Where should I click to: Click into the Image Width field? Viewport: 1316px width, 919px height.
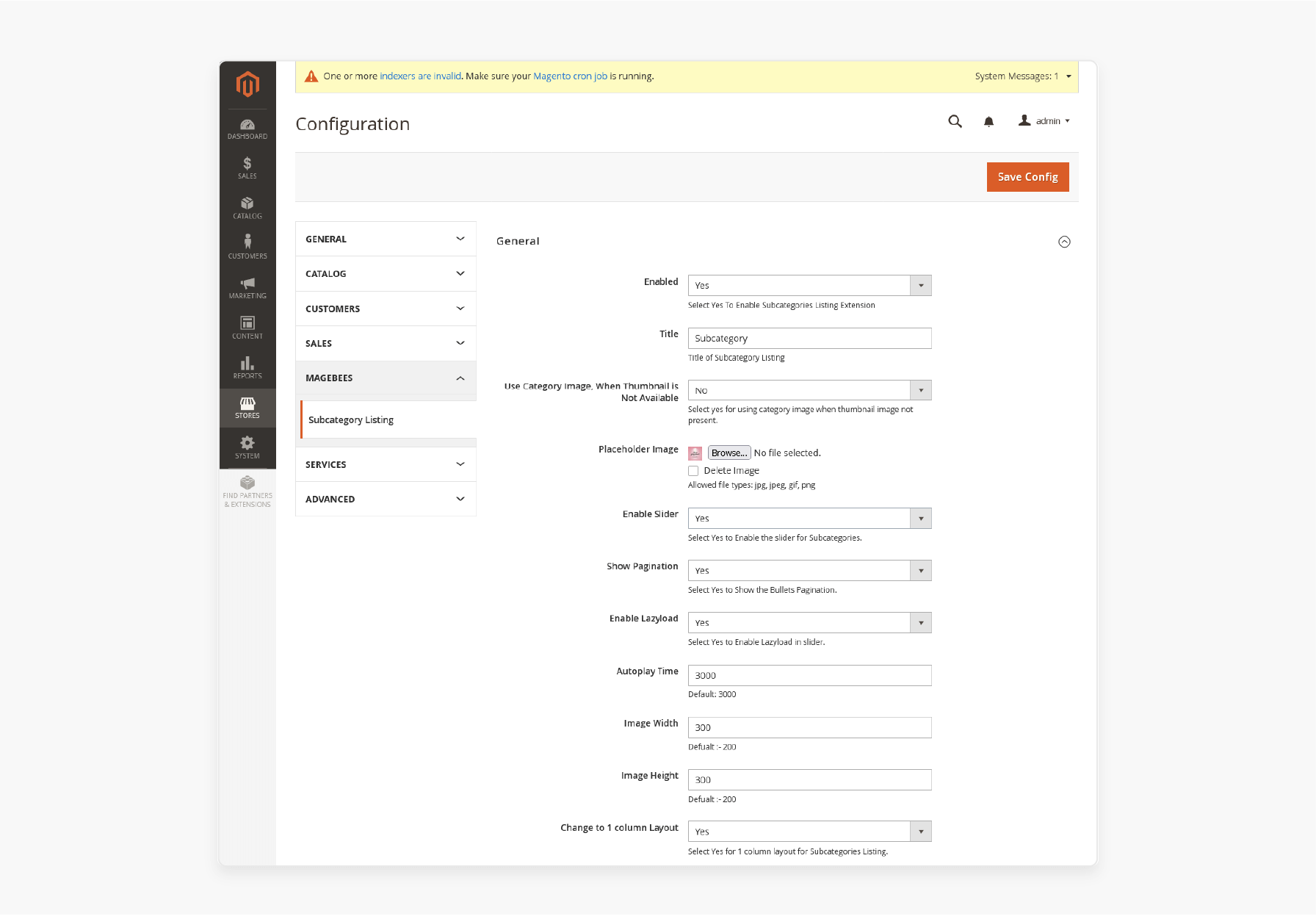pyautogui.click(x=809, y=728)
